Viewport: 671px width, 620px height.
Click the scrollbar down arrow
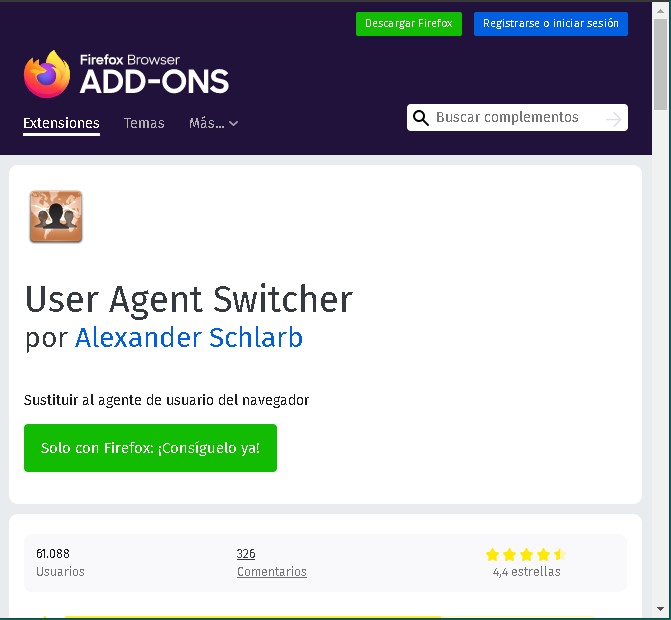661,609
